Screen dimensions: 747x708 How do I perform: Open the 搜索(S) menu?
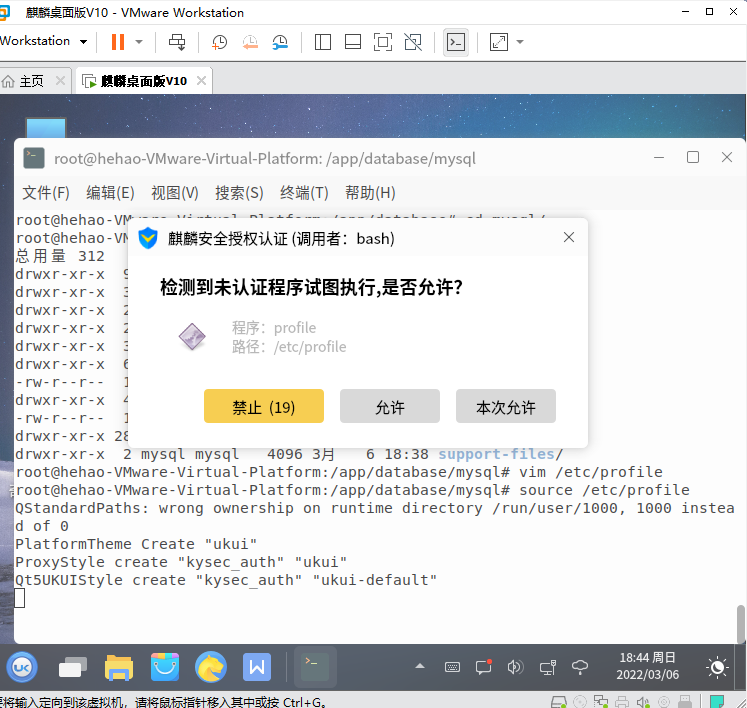(239, 193)
